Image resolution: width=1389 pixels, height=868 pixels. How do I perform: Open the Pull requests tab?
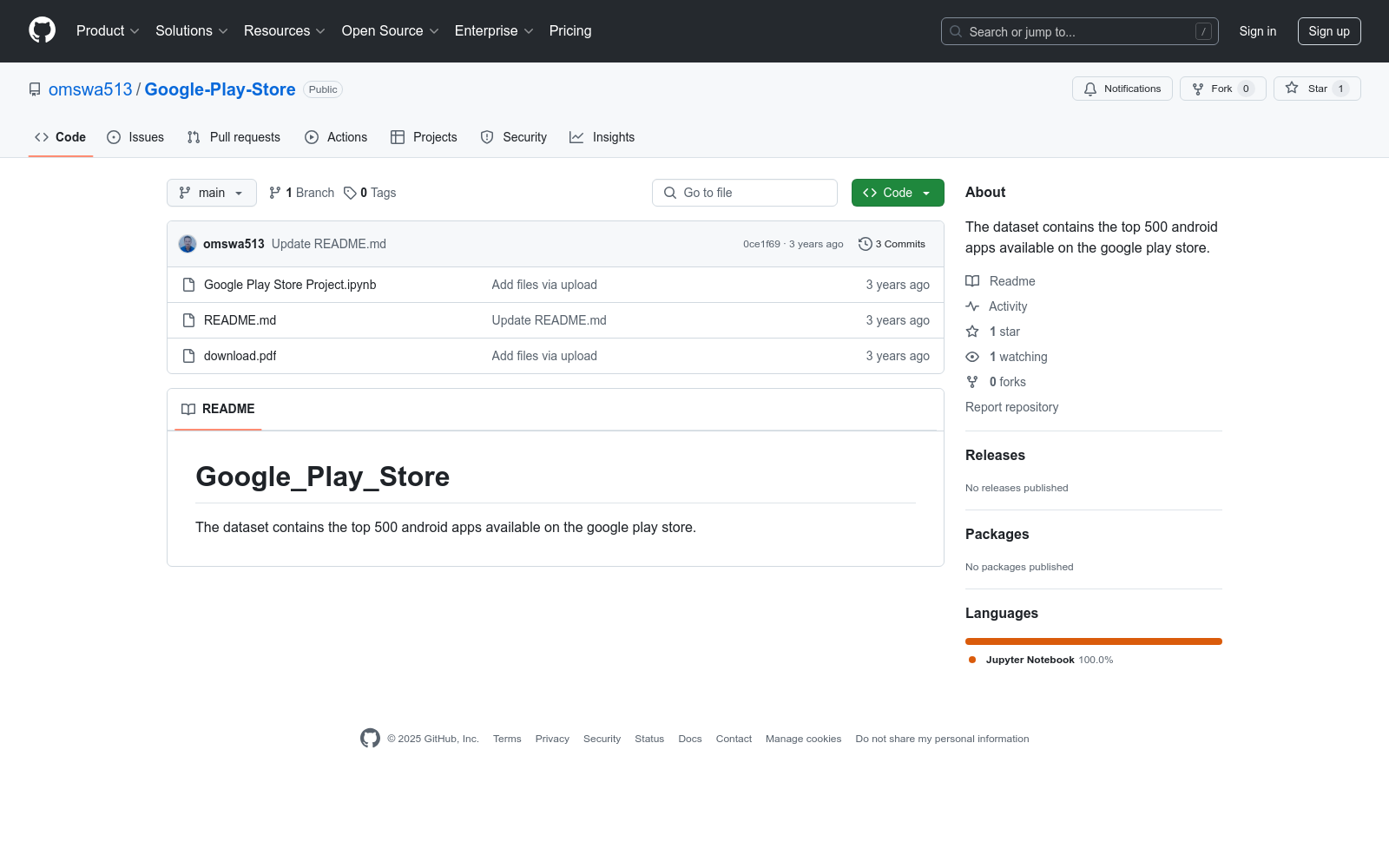point(234,137)
